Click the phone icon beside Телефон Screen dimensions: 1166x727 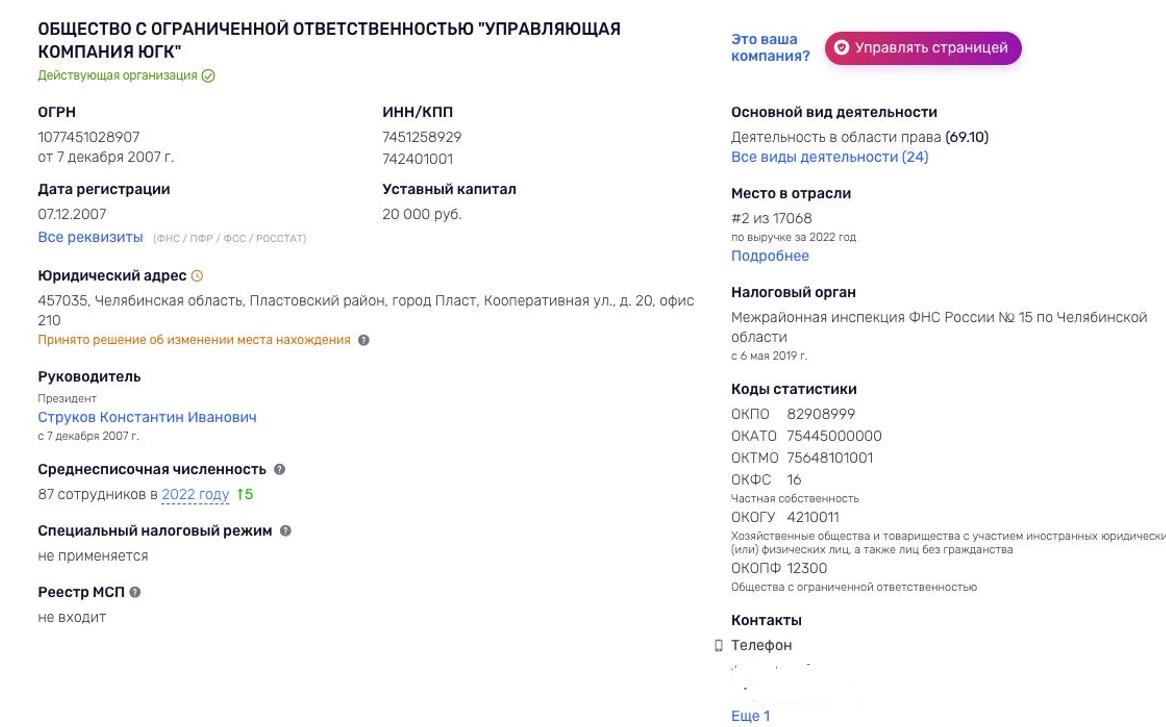click(x=718, y=646)
